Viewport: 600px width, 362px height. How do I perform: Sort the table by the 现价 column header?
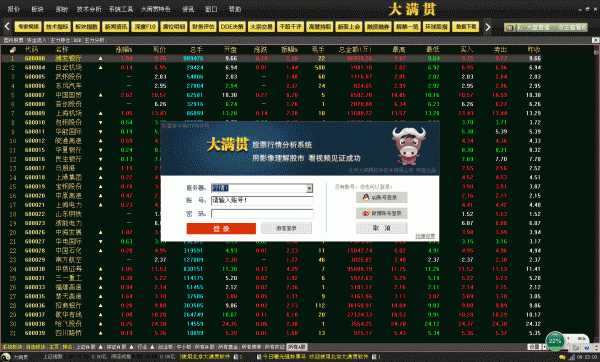160,49
